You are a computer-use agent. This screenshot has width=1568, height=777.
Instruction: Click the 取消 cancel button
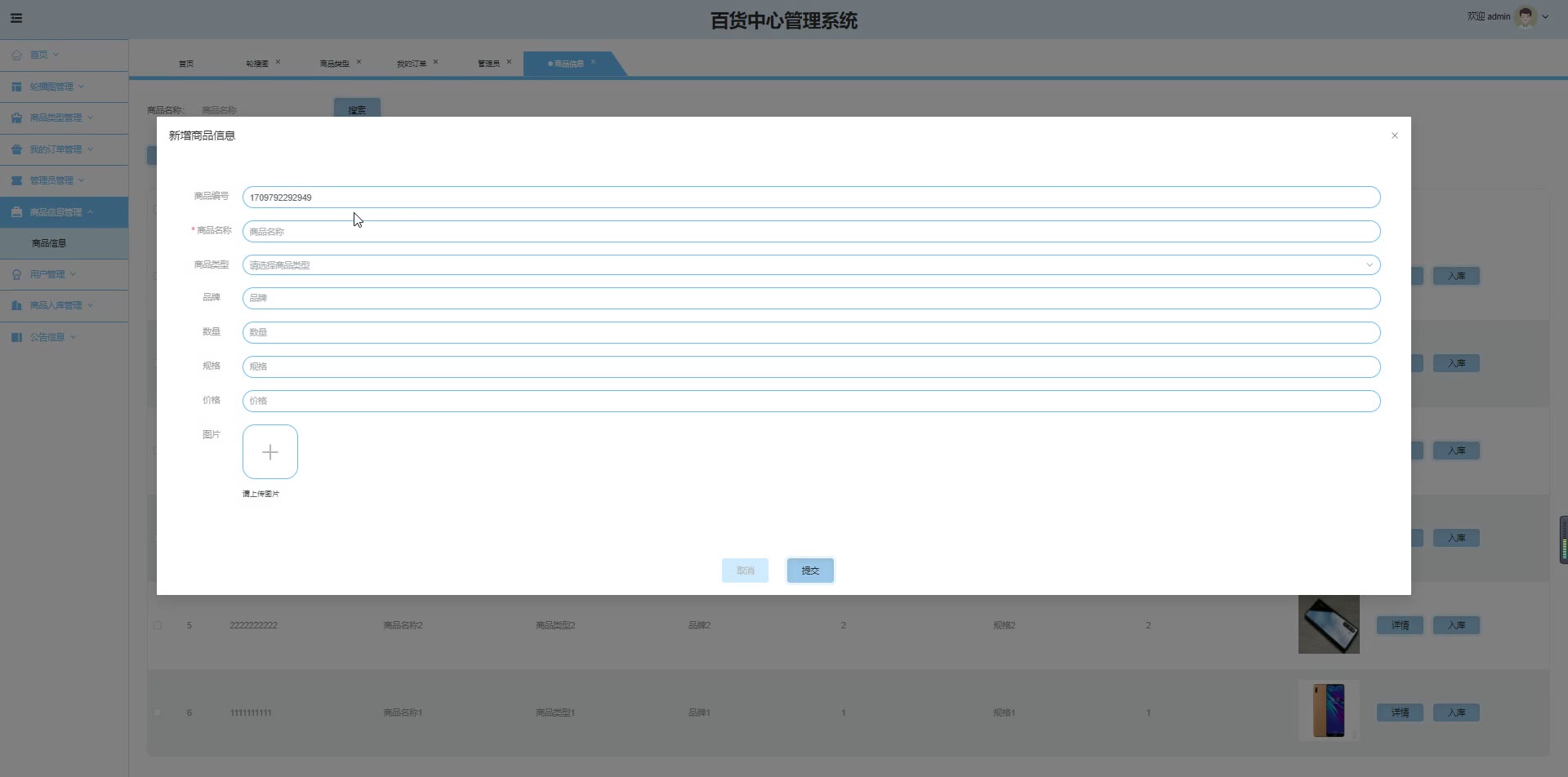click(745, 571)
